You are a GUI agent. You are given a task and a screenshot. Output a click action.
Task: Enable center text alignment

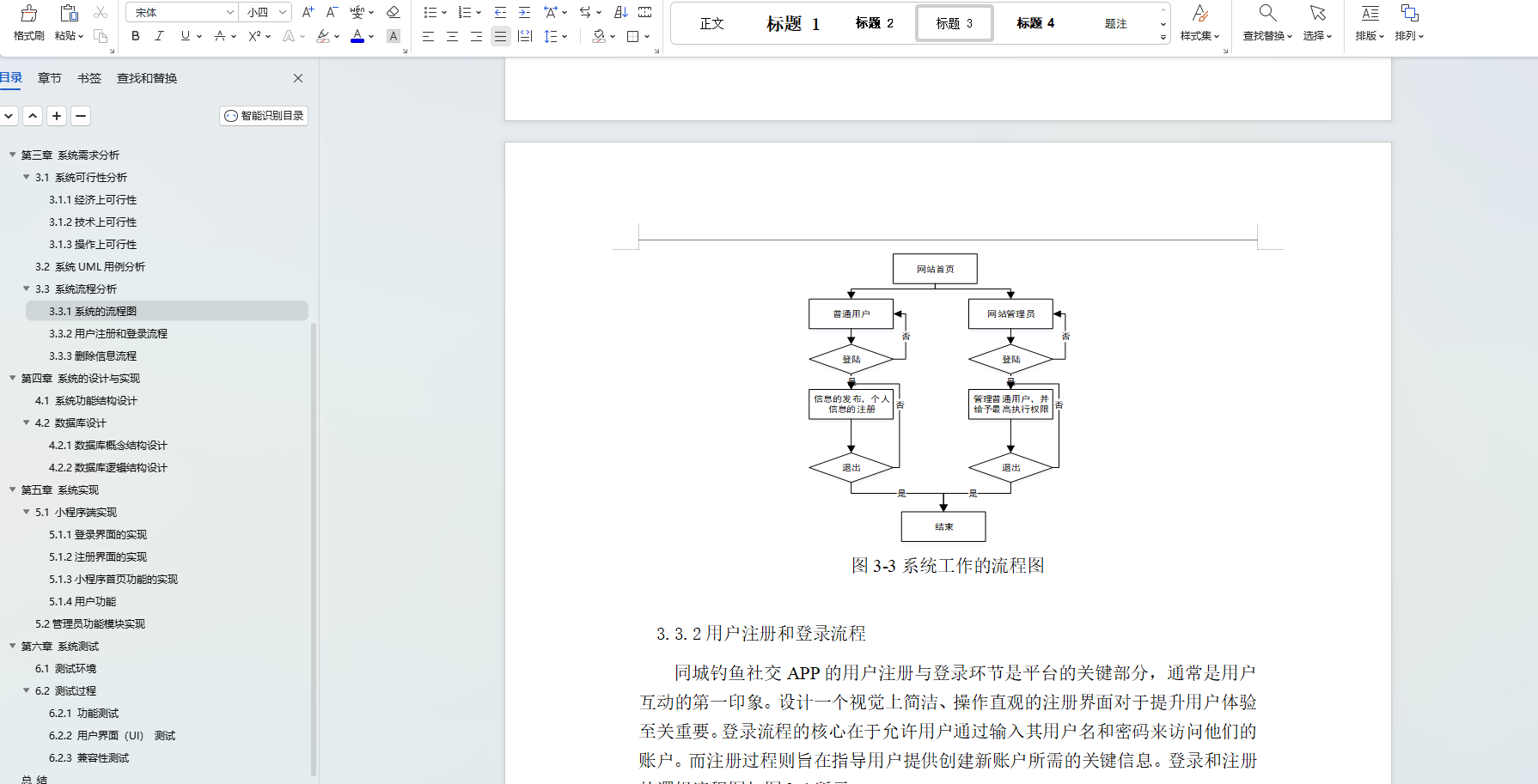pyautogui.click(x=451, y=36)
